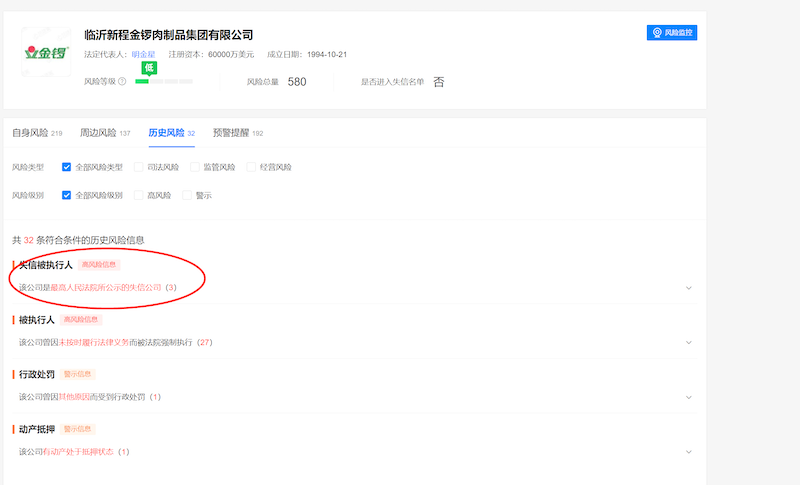Click the risk total value 580
Screen dimensions: 800x485
pyautogui.click(x=297, y=82)
